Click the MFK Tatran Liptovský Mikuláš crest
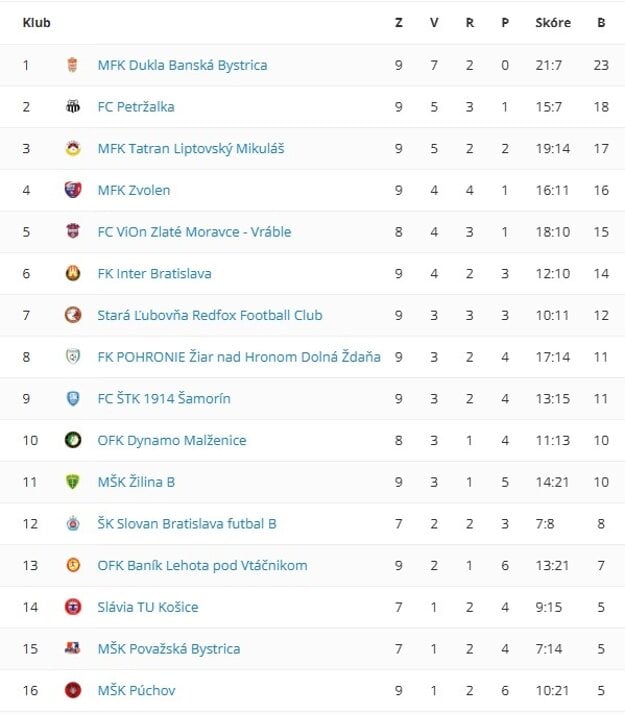The image size is (625, 714). click(x=72, y=149)
